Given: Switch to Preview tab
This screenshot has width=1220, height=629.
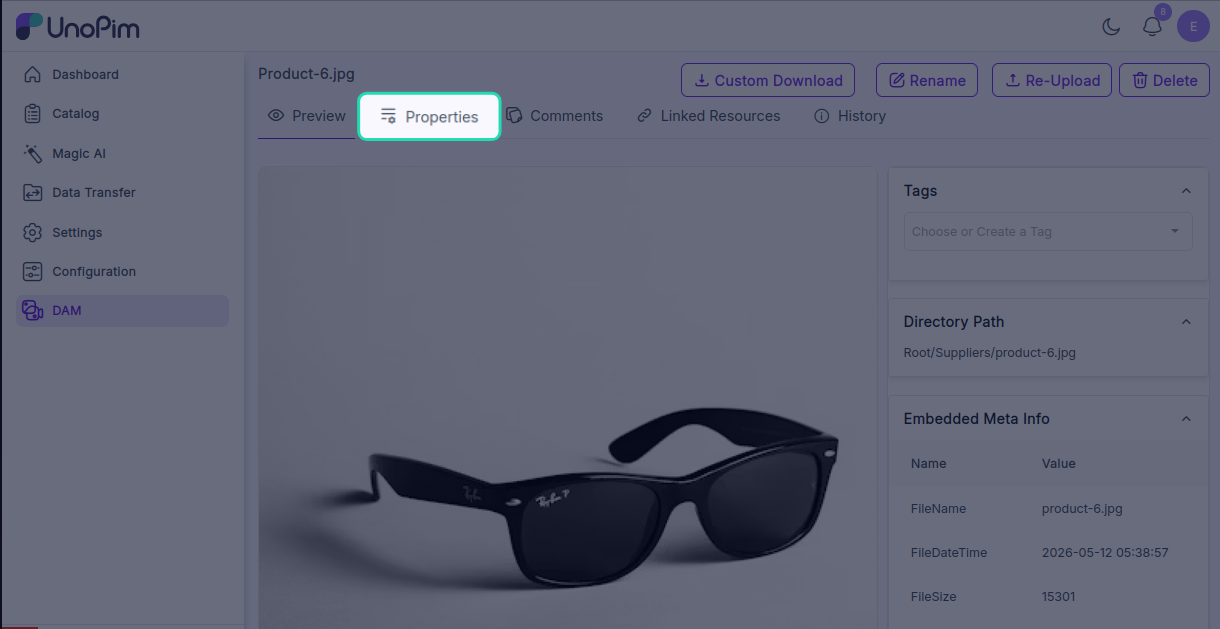Looking at the screenshot, I should tap(307, 116).
